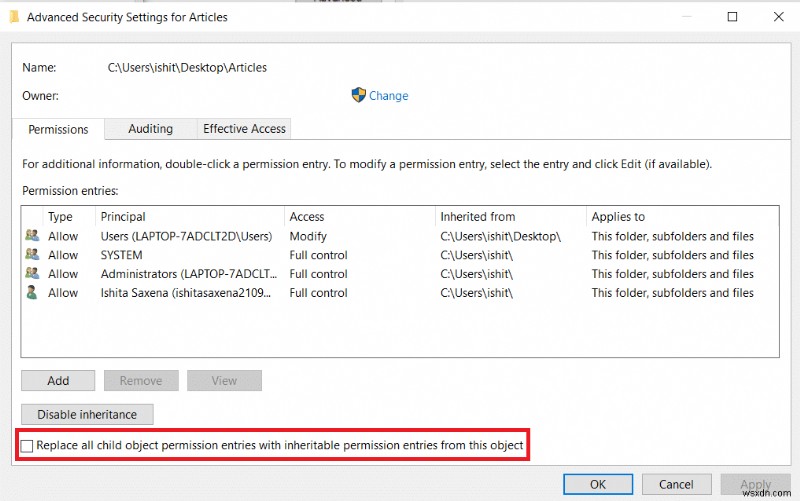This screenshot has height=501, width=800.
Task: Click the Cancel button
Action: point(675,485)
